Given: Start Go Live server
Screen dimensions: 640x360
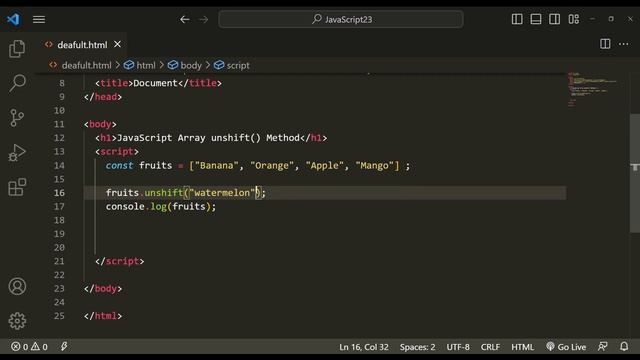Looking at the screenshot, I should (x=566, y=347).
